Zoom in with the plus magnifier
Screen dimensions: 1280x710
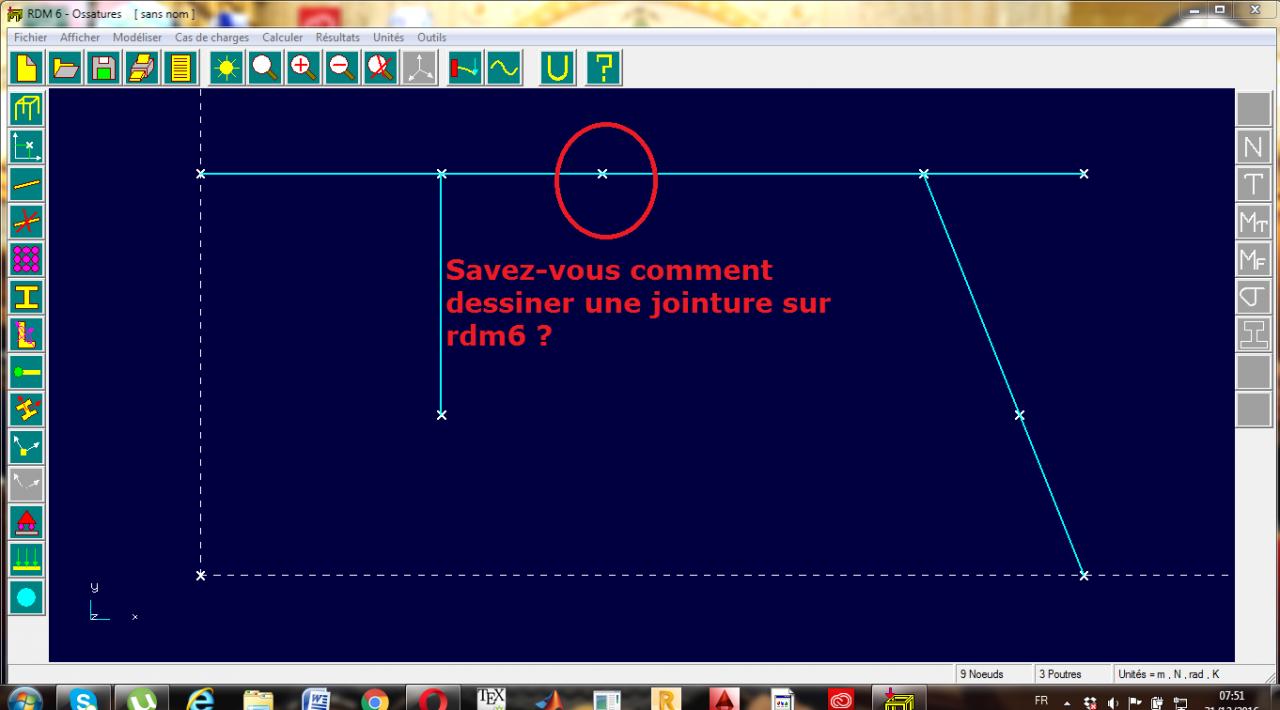(303, 68)
